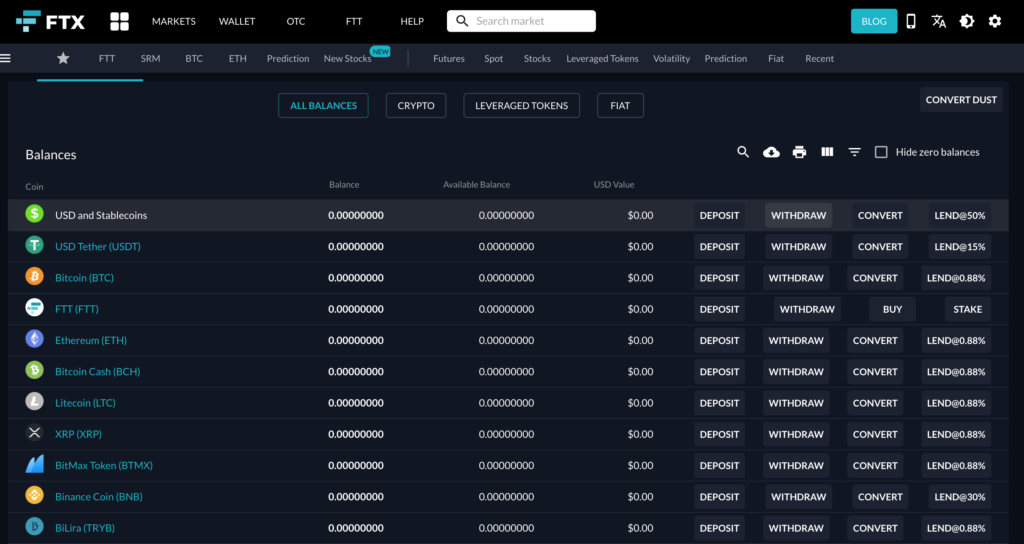Sort by the USD Value column header
The height and width of the screenshot is (544, 1024).
click(614, 184)
